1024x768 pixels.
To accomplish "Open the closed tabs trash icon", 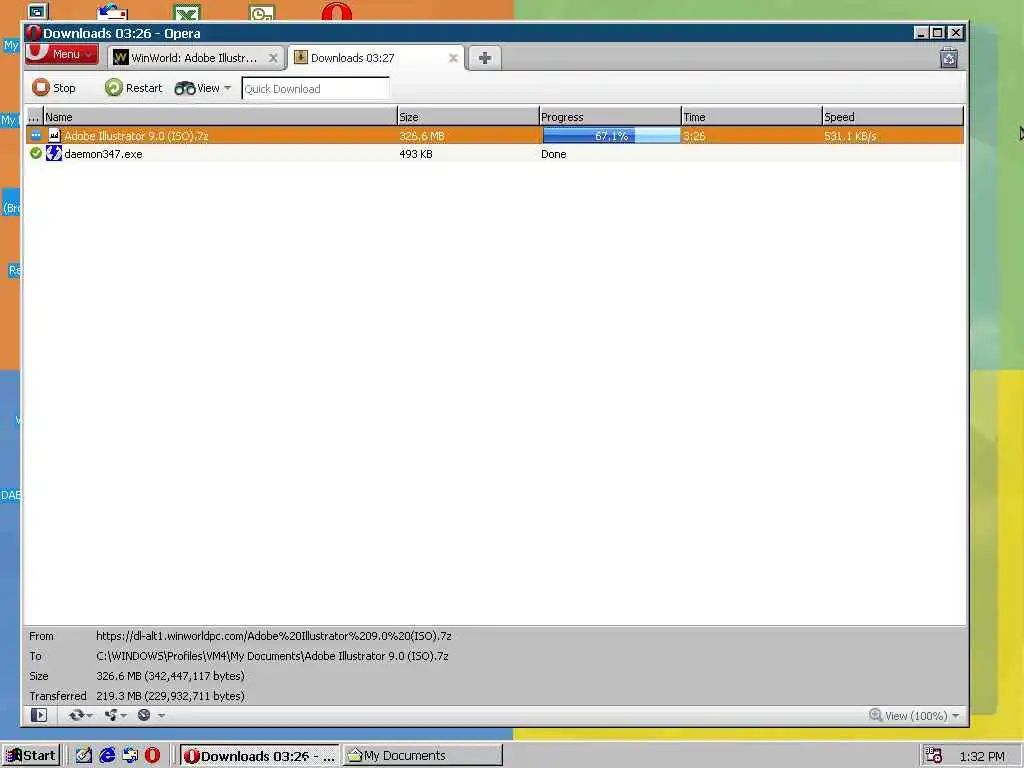I will coord(949,58).
